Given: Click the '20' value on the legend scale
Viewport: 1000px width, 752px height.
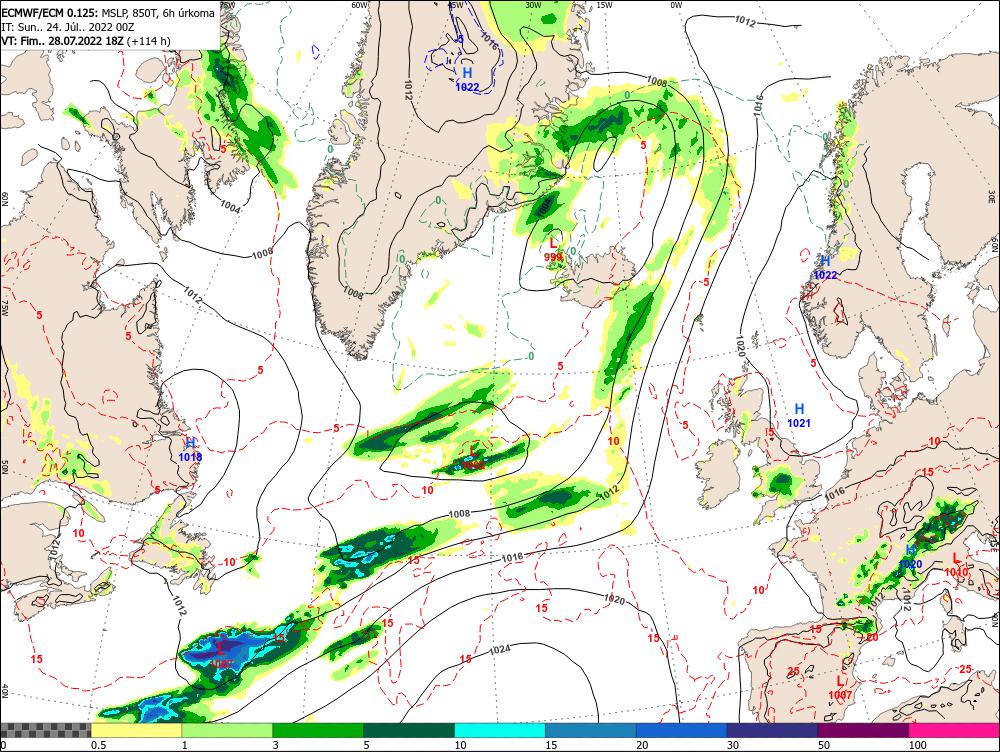Looking at the screenshot, I should click(642, 745).
